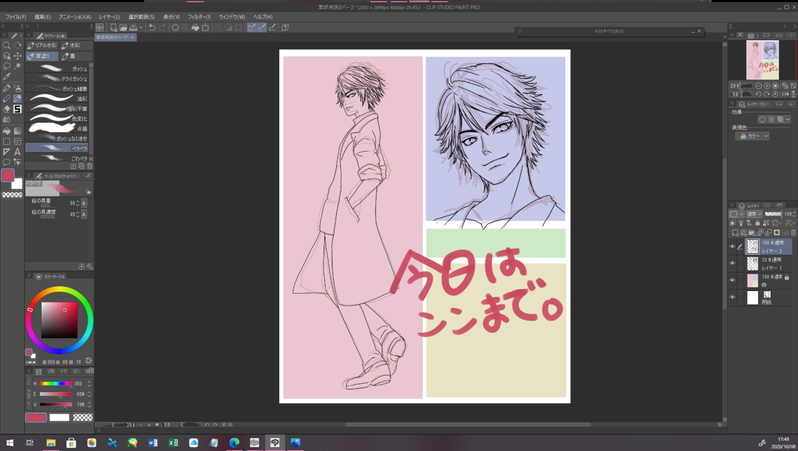Viewport: 798px width, 451px height.
Task: Select the Balloon tool
Action: tap(7, 162)
